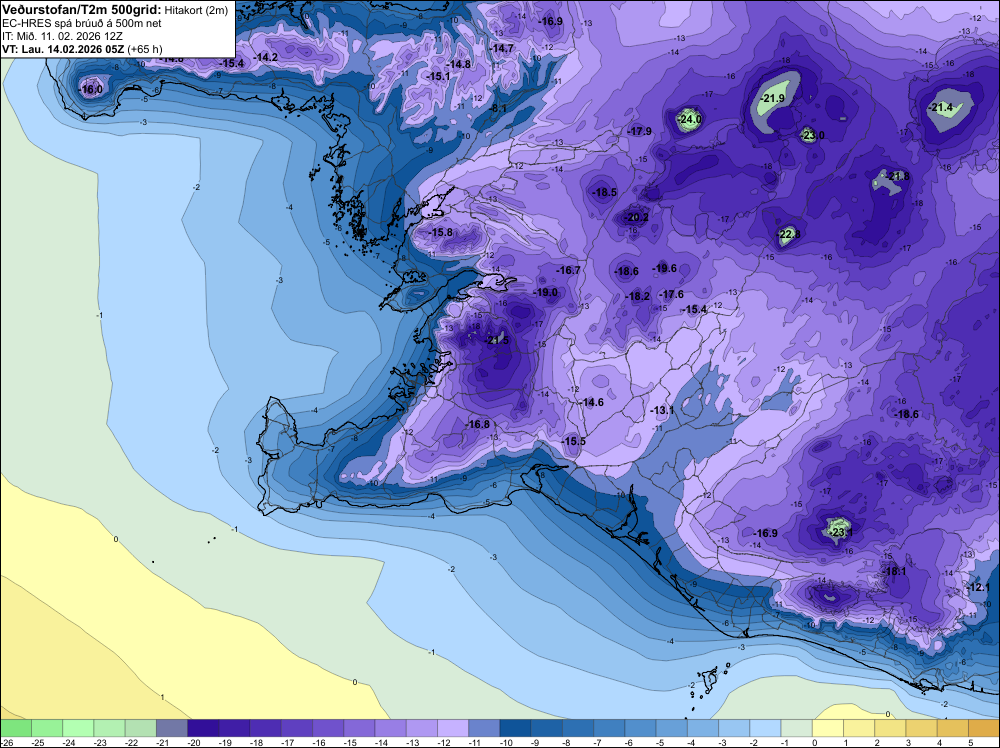Click the 3 tick label in the color scale
Image resolution: width=1000 pixels, height=748 pixels.
click(908, 743)
